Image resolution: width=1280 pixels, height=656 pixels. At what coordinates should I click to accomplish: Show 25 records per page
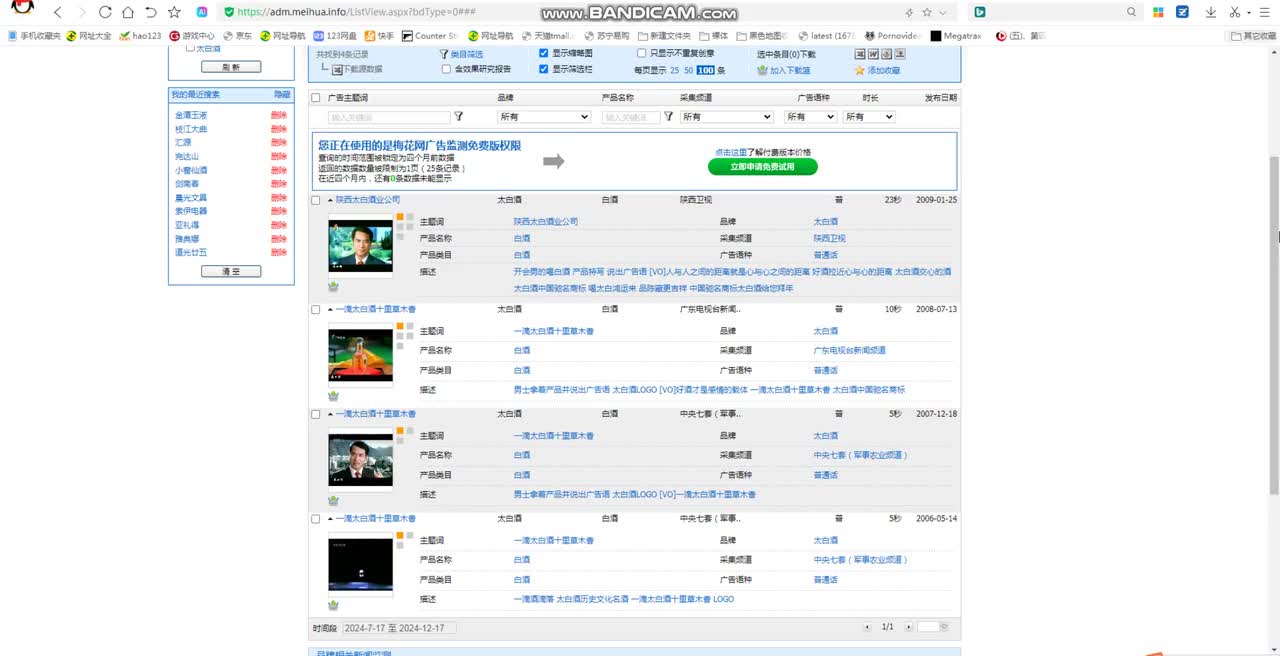pyautogui.click(x=674, y=70)
